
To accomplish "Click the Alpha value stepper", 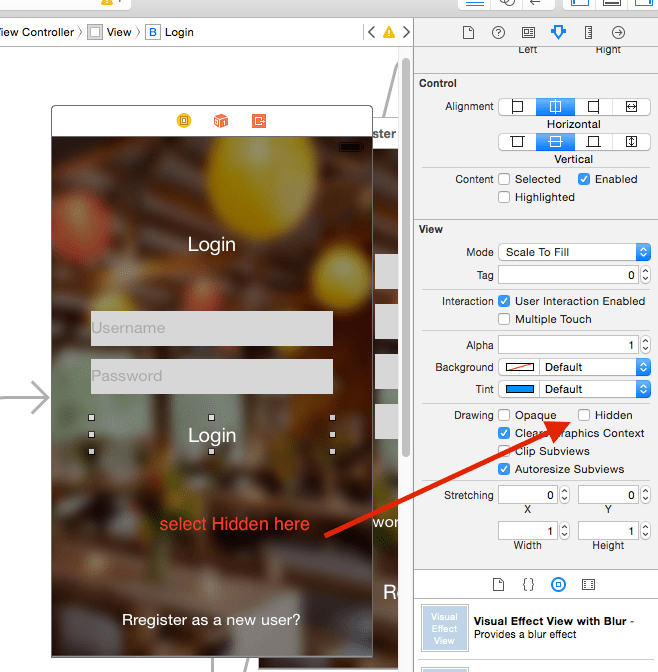I will click(645, 345).
